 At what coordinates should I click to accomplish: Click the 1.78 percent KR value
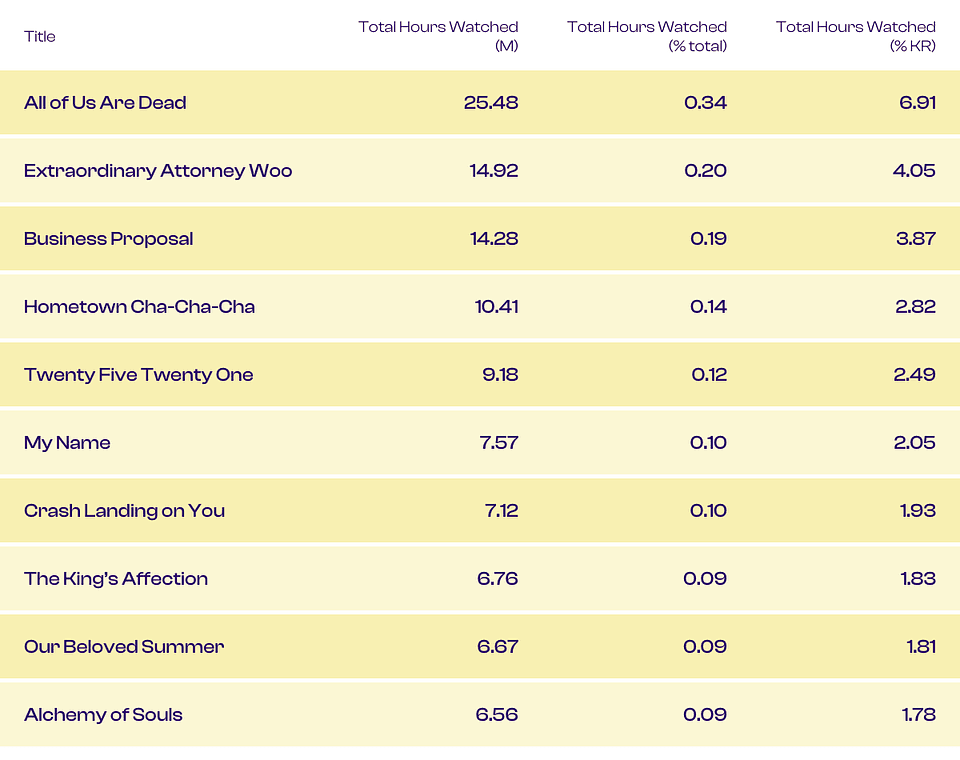(919, 714)
